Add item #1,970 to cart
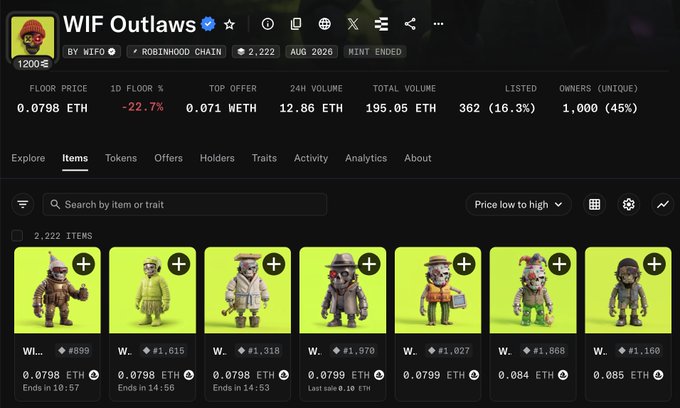The width and height of the screenshot is (680, 408). click(369, 264)
